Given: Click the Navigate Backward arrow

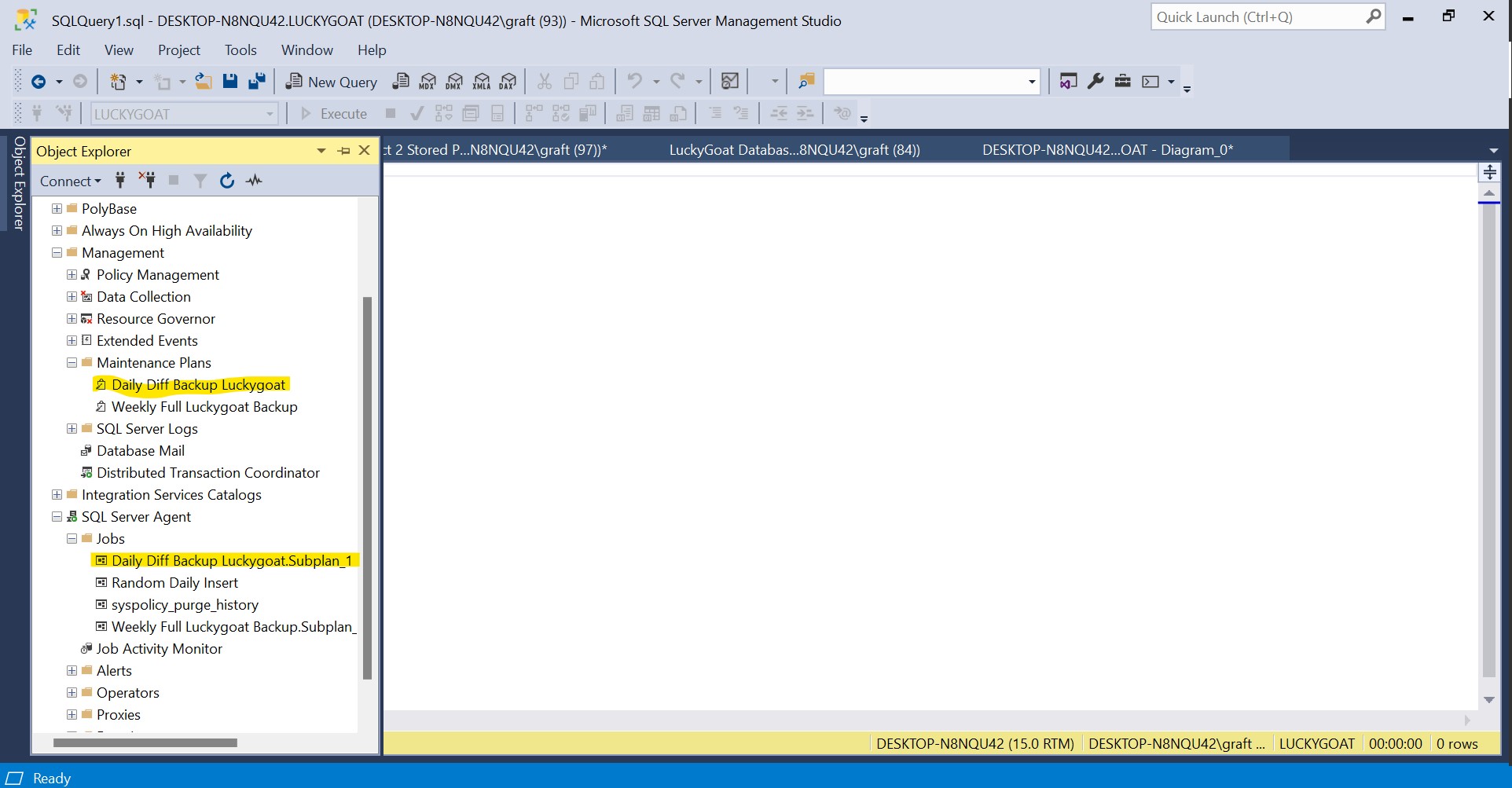Looking at the screenshot, I should pos(38,82).
